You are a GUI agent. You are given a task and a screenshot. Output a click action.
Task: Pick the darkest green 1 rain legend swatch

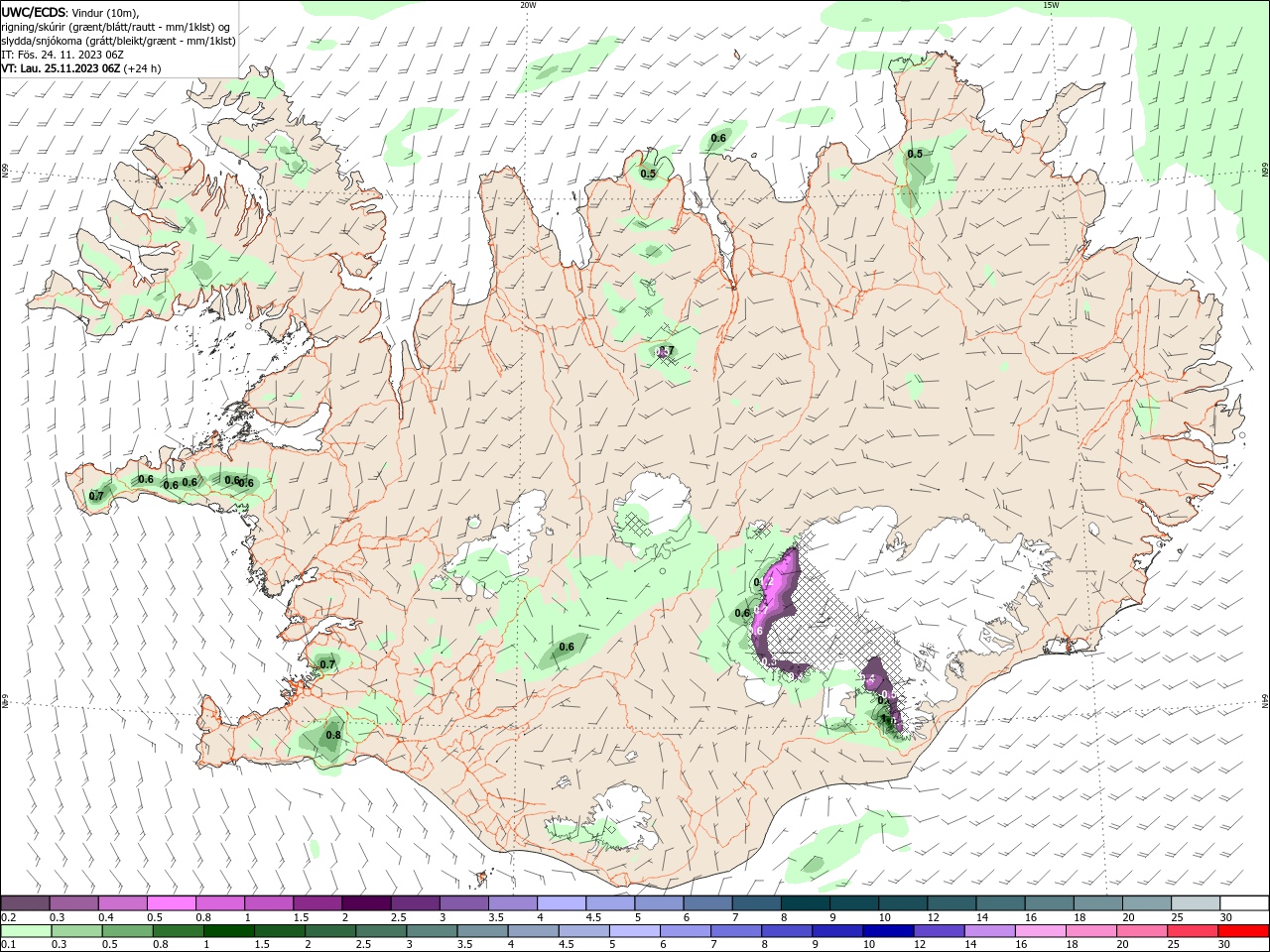(x=229, y=931)
